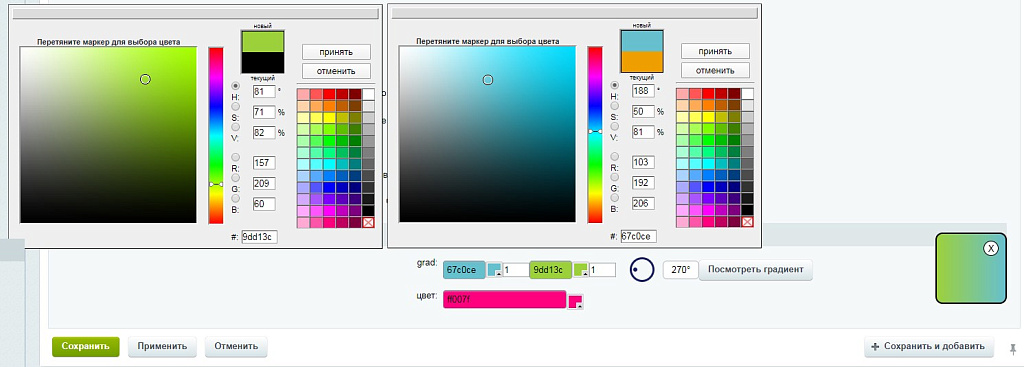Click the 270° angle input field
1024x367 pixels.
(x=680, y=270)
